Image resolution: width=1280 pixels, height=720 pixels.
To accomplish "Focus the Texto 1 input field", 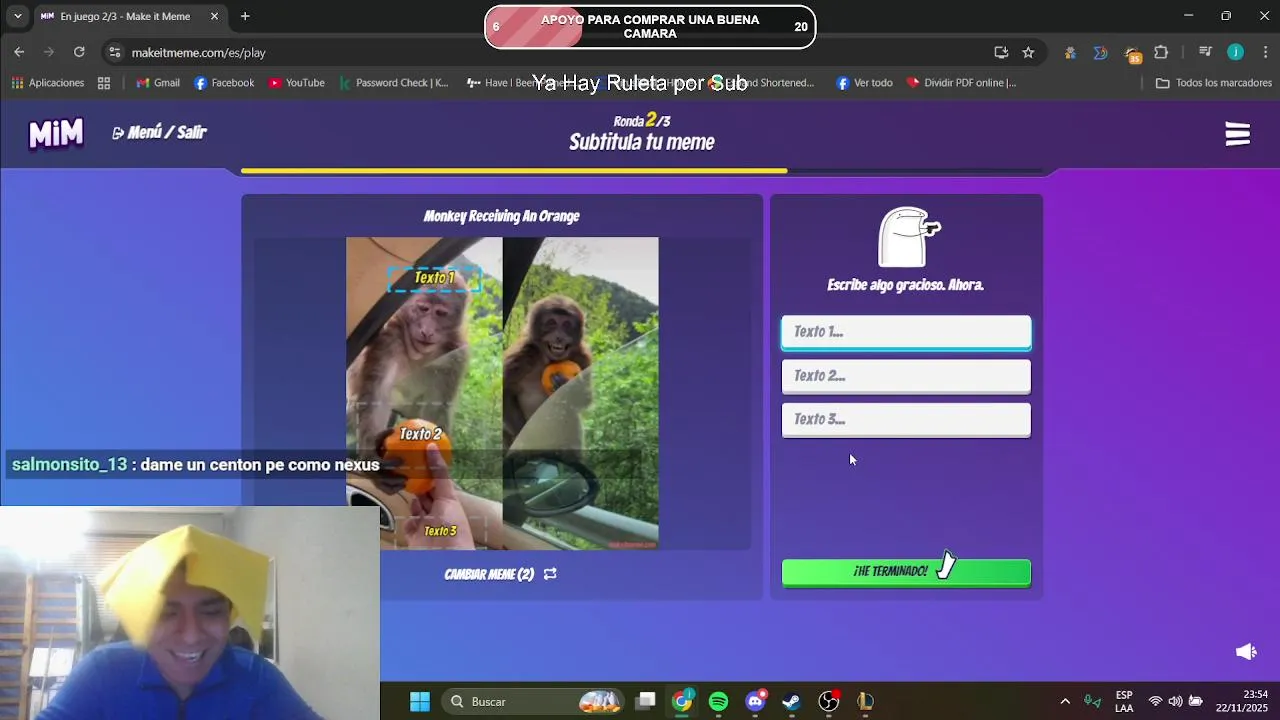I will [906, 332].
